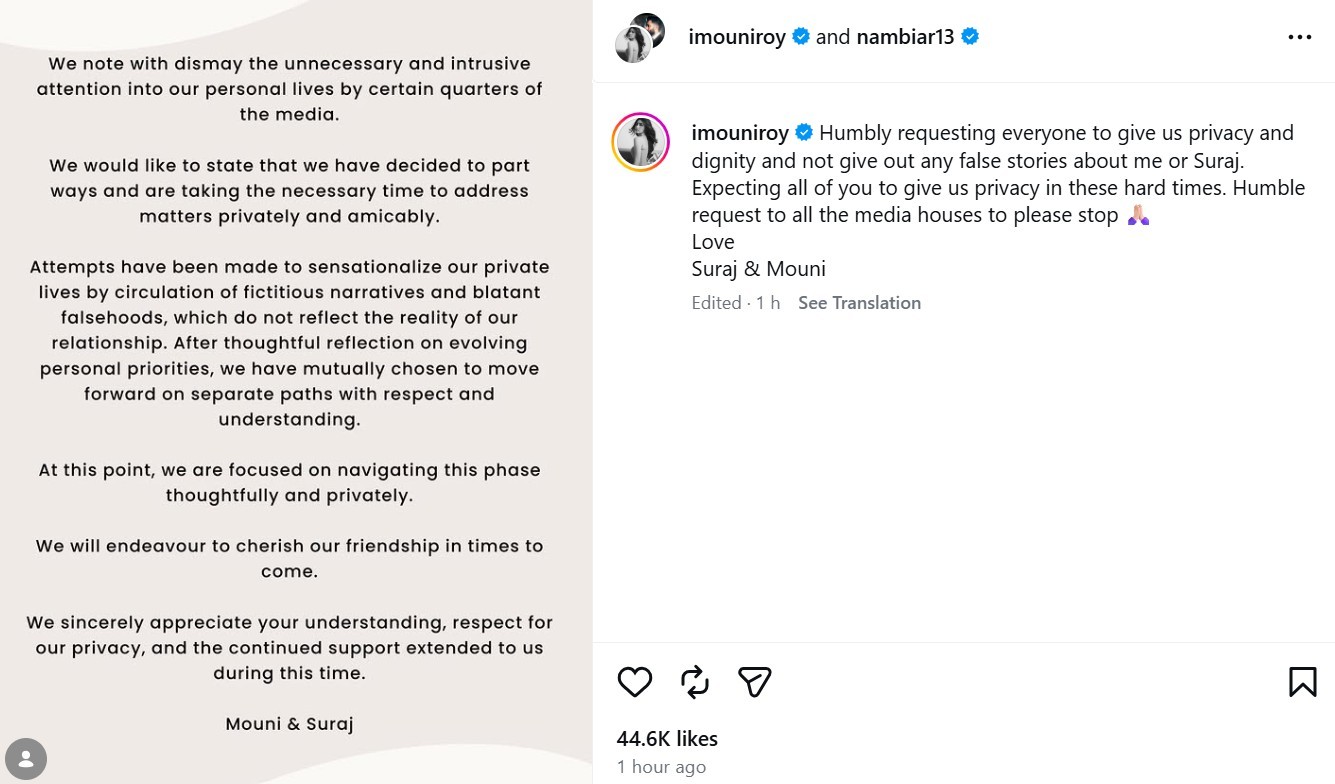
Task: Open tagged people icon on image
Action: [26, 758]
